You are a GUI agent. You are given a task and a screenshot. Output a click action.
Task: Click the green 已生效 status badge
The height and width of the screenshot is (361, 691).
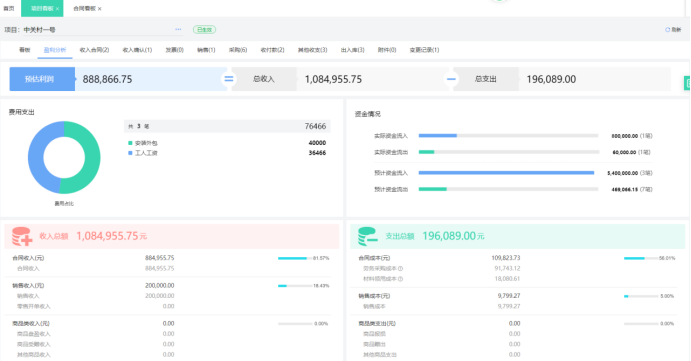pos(204,30)
